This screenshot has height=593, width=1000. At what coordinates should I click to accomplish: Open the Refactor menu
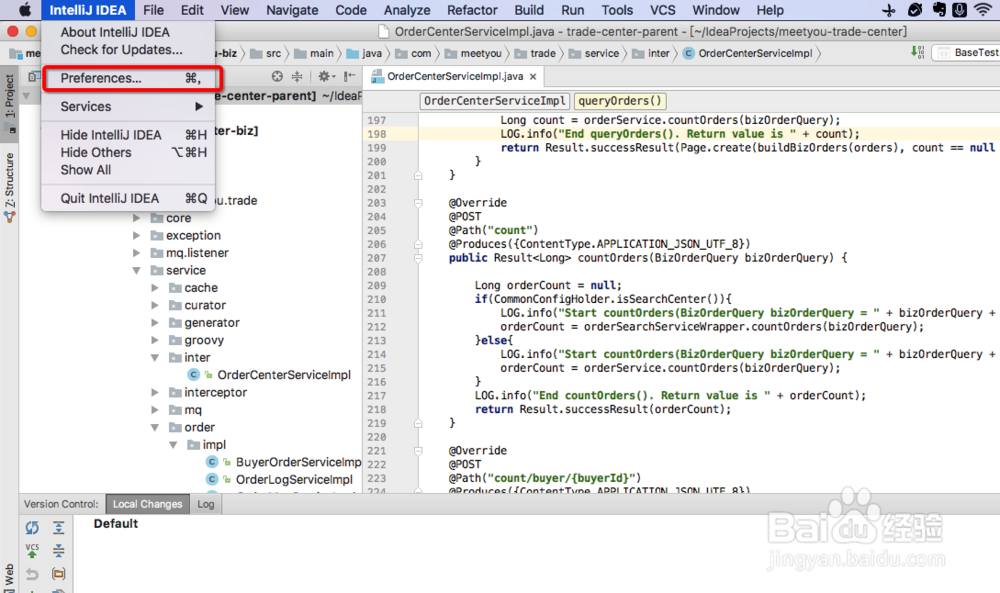pos(472,10)
